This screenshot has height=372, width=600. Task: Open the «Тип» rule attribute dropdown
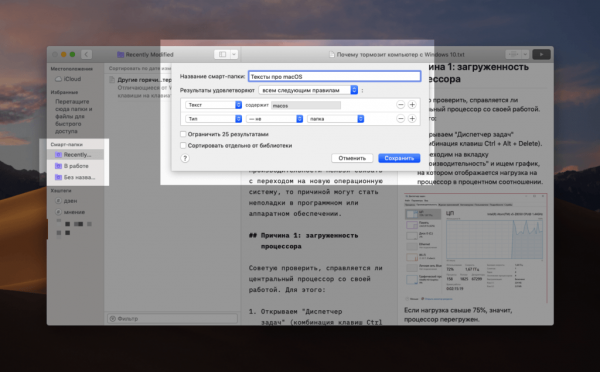(x=214, y=119)
